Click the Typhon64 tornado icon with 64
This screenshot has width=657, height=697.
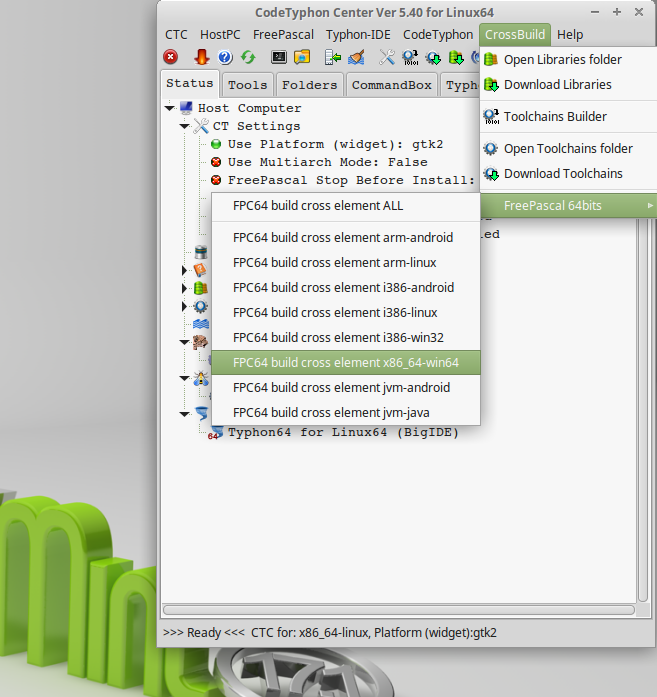click(x=216, y=432)
